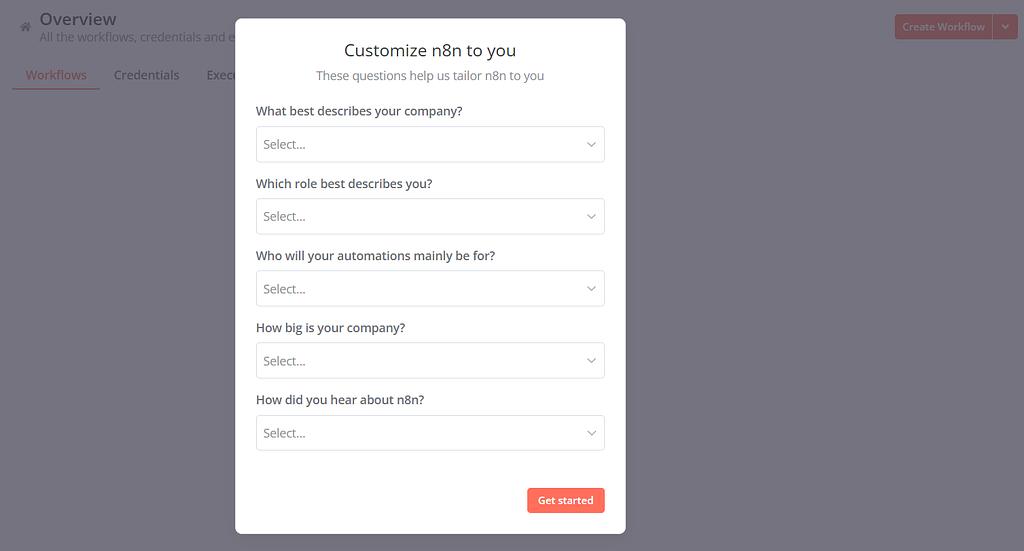This screenshot has height=551, width=1024.
Task: Open the 'How big is your company?' select box
Action: click(x=420, y=361)
